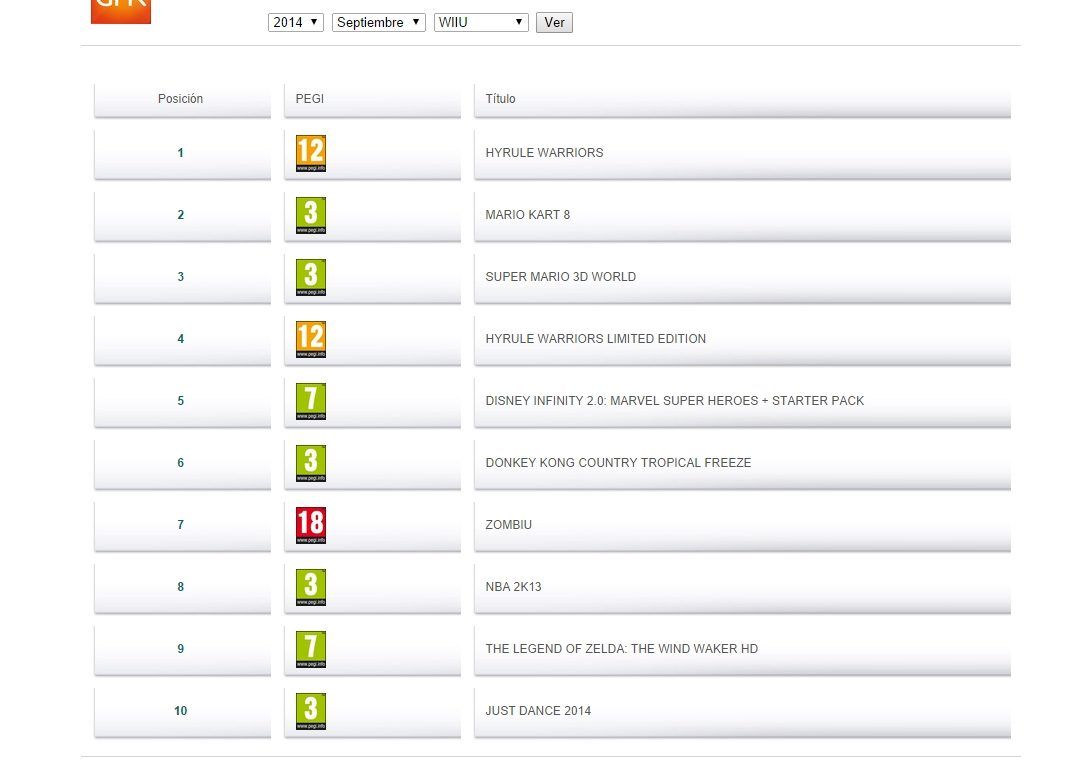Click the GfK logo in the corner
Screen dimensions: 1091x768
coord(120,11)
